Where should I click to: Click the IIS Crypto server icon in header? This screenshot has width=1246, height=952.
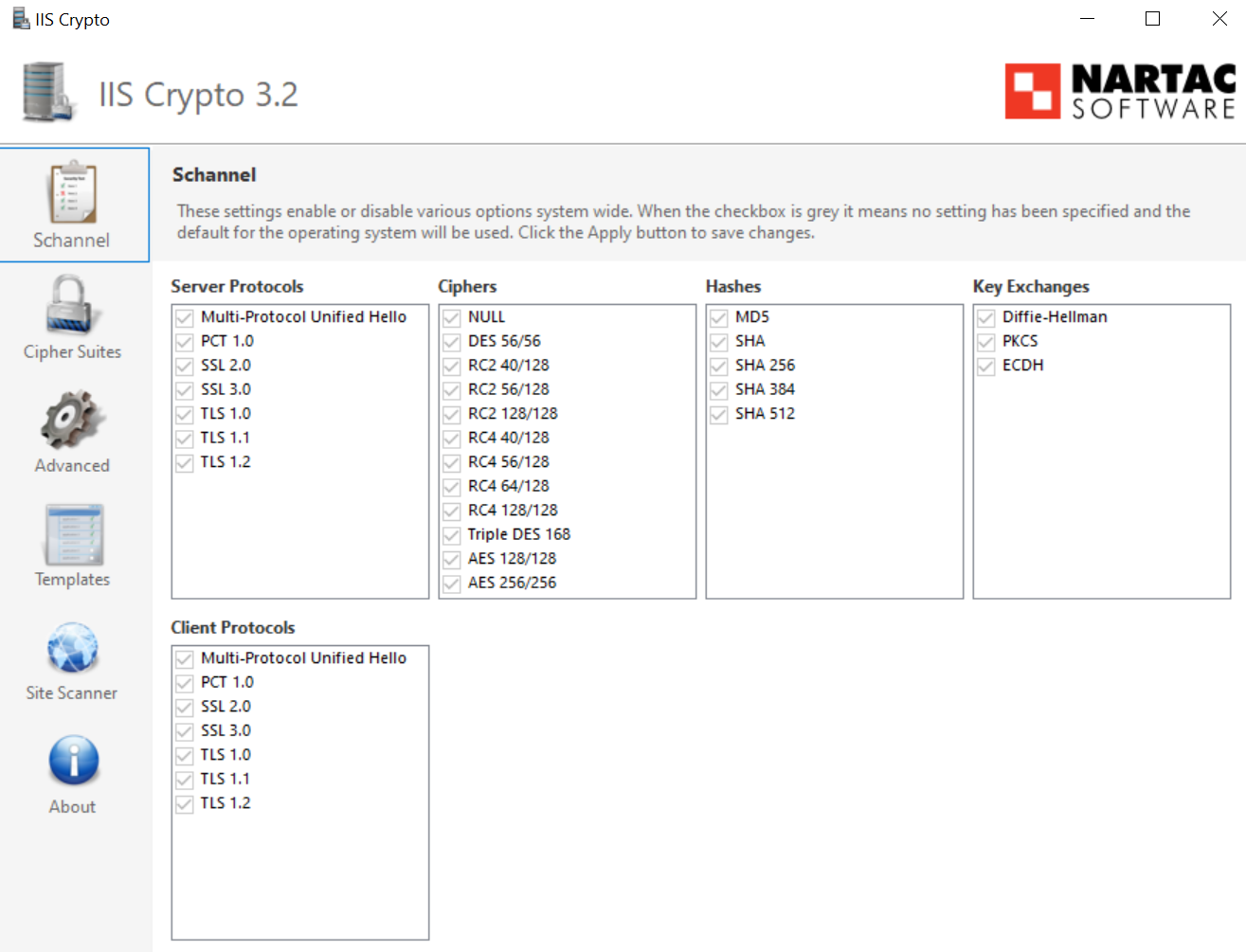click(x=47, y=92)
